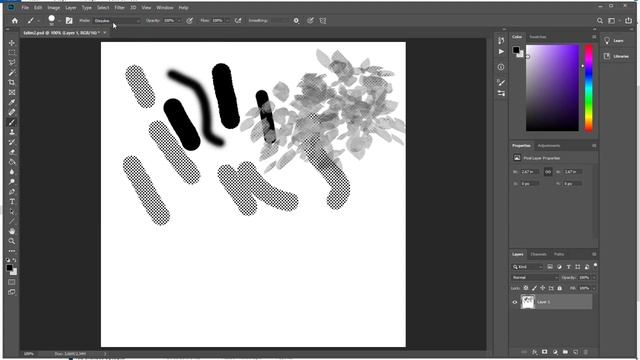
Task: Switch to the Channels tab
Action: [538, 254]
